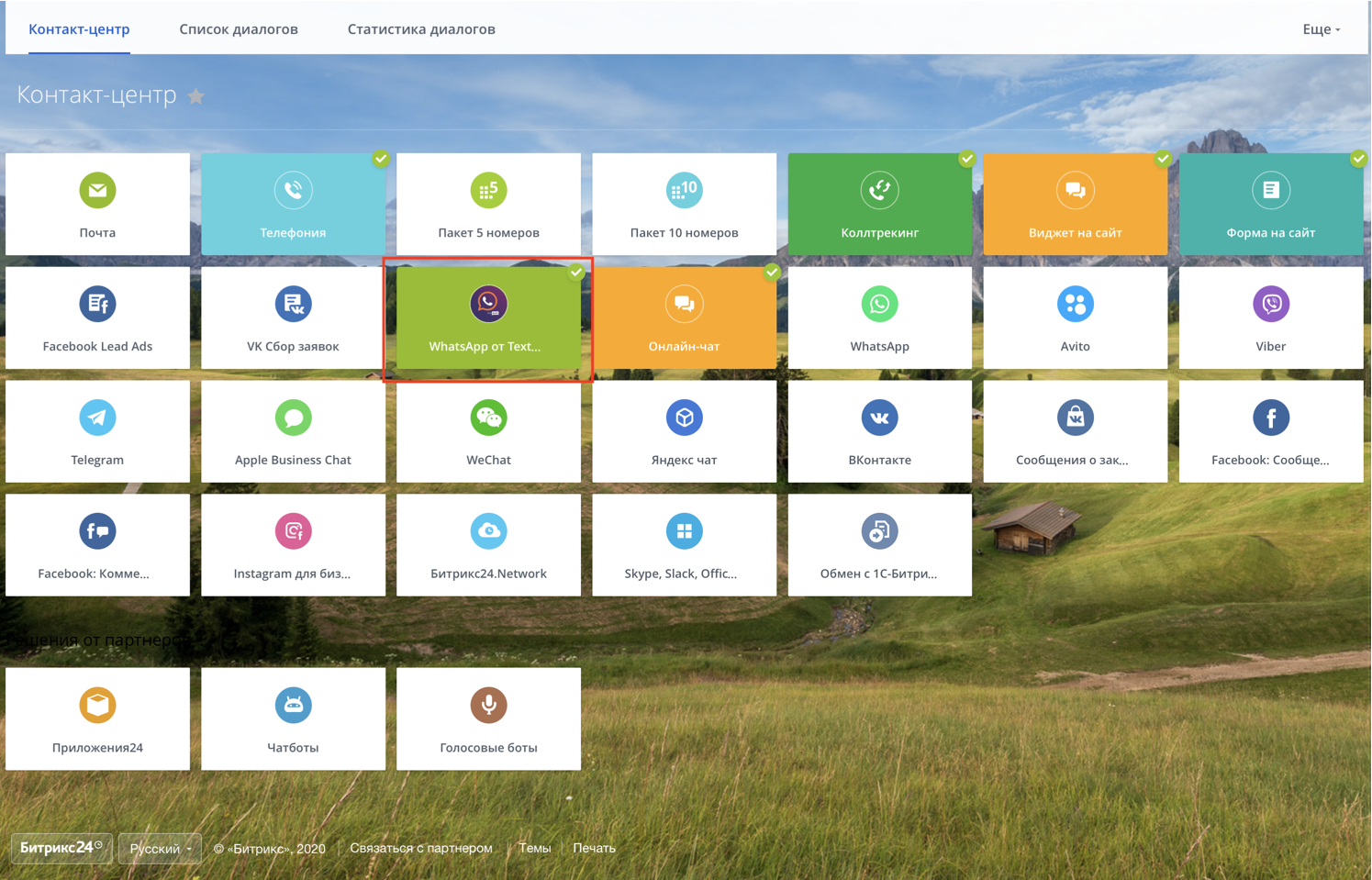Open the Форма на сайт icon
The height and width of the screenshot is (880, 1372).
tap(1271, 190)
